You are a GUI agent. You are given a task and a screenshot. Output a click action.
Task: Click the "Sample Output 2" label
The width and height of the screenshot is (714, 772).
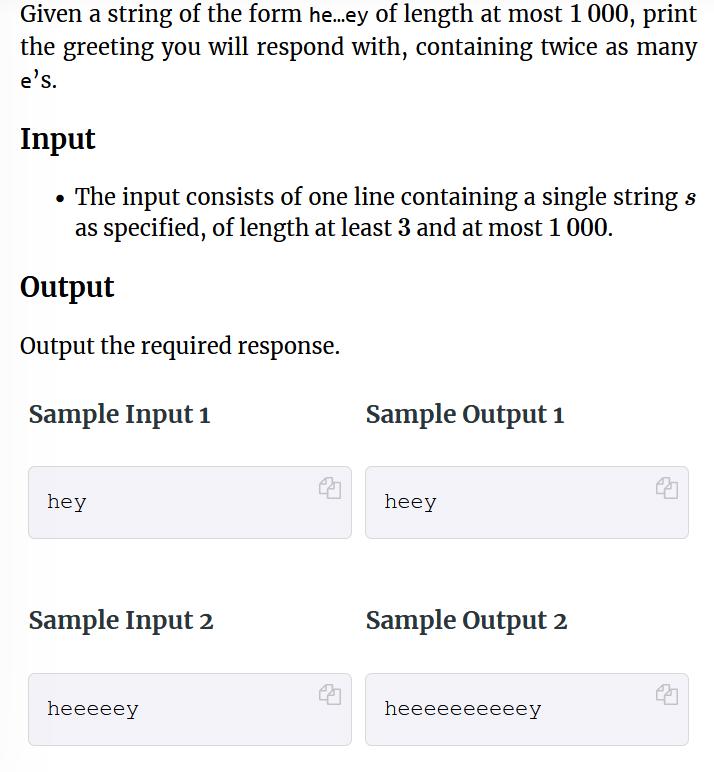pyautogui.click(x=466, y=621)
